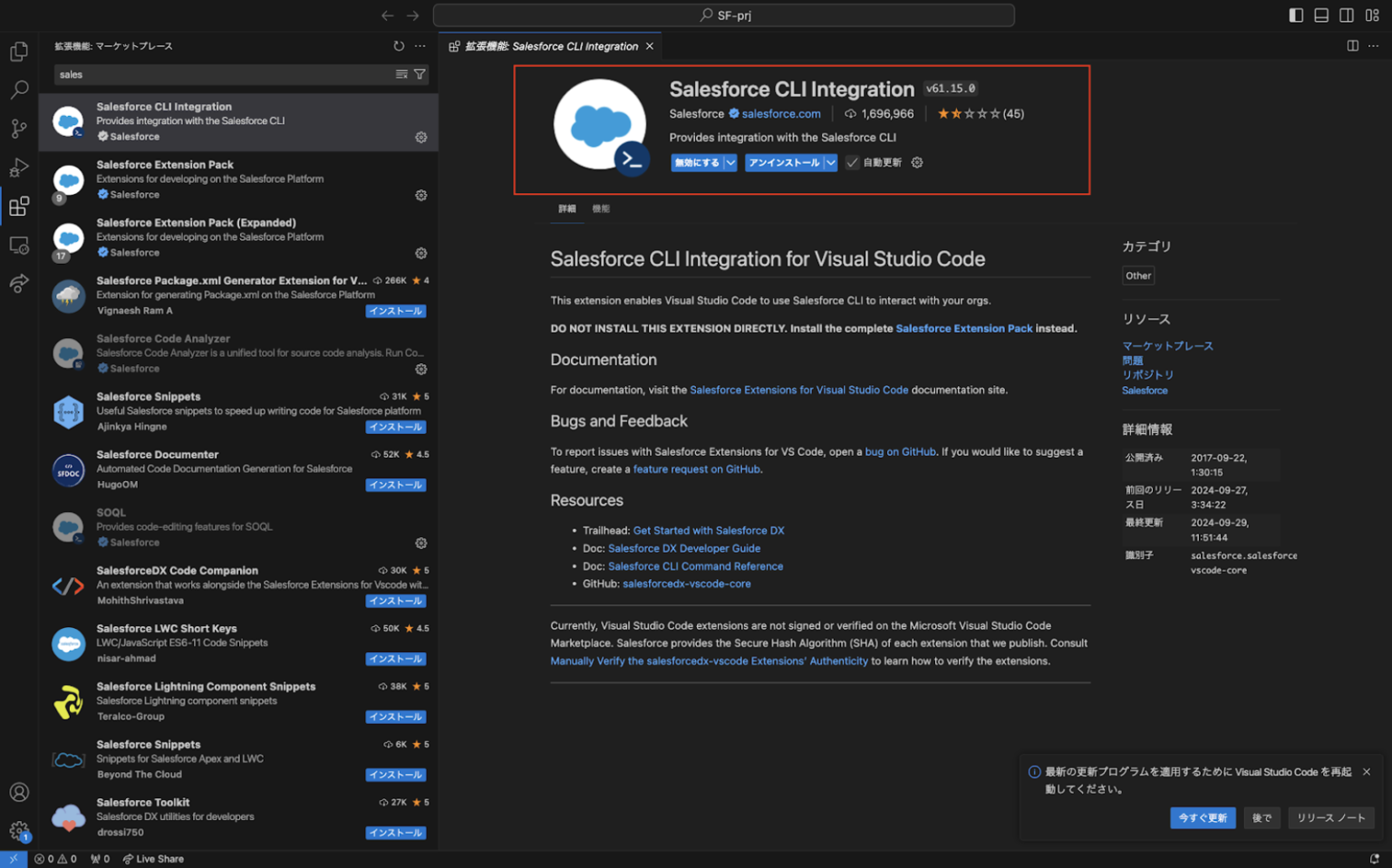Toggle the primary sidebar visibility

click(x=1295, y=14)
